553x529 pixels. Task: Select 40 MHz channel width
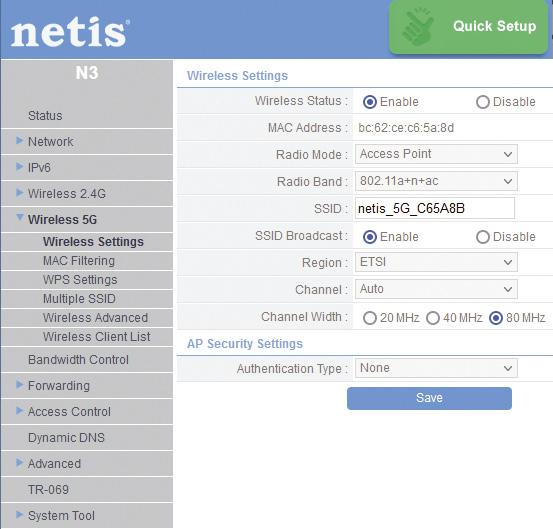[433, 318]
